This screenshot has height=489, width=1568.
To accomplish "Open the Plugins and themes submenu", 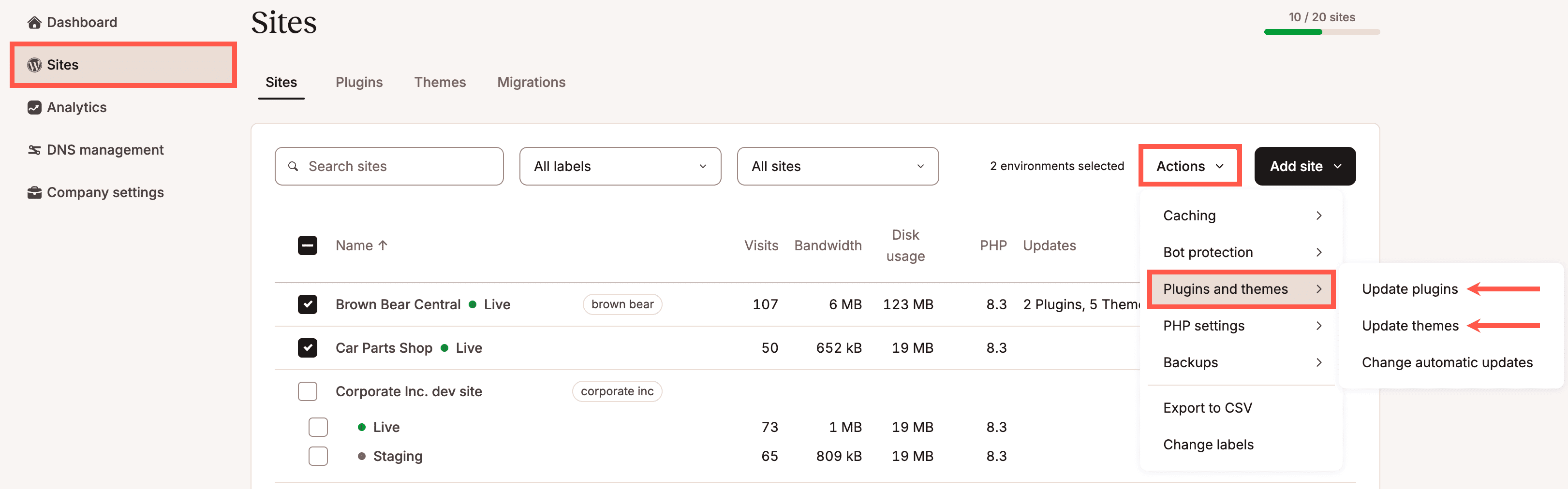I will [x=1241, y=289].
